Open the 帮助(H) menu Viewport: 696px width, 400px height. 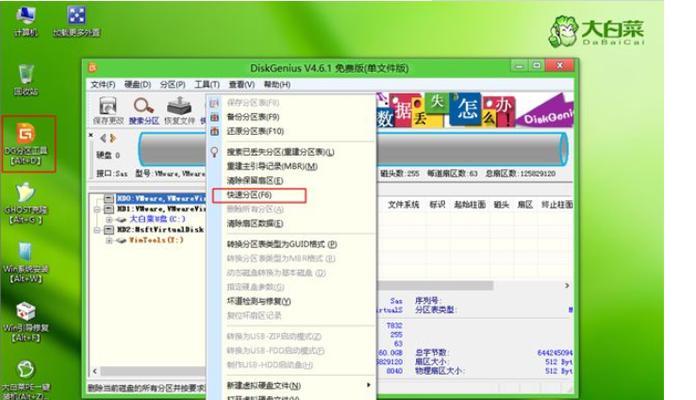point(277,84)
